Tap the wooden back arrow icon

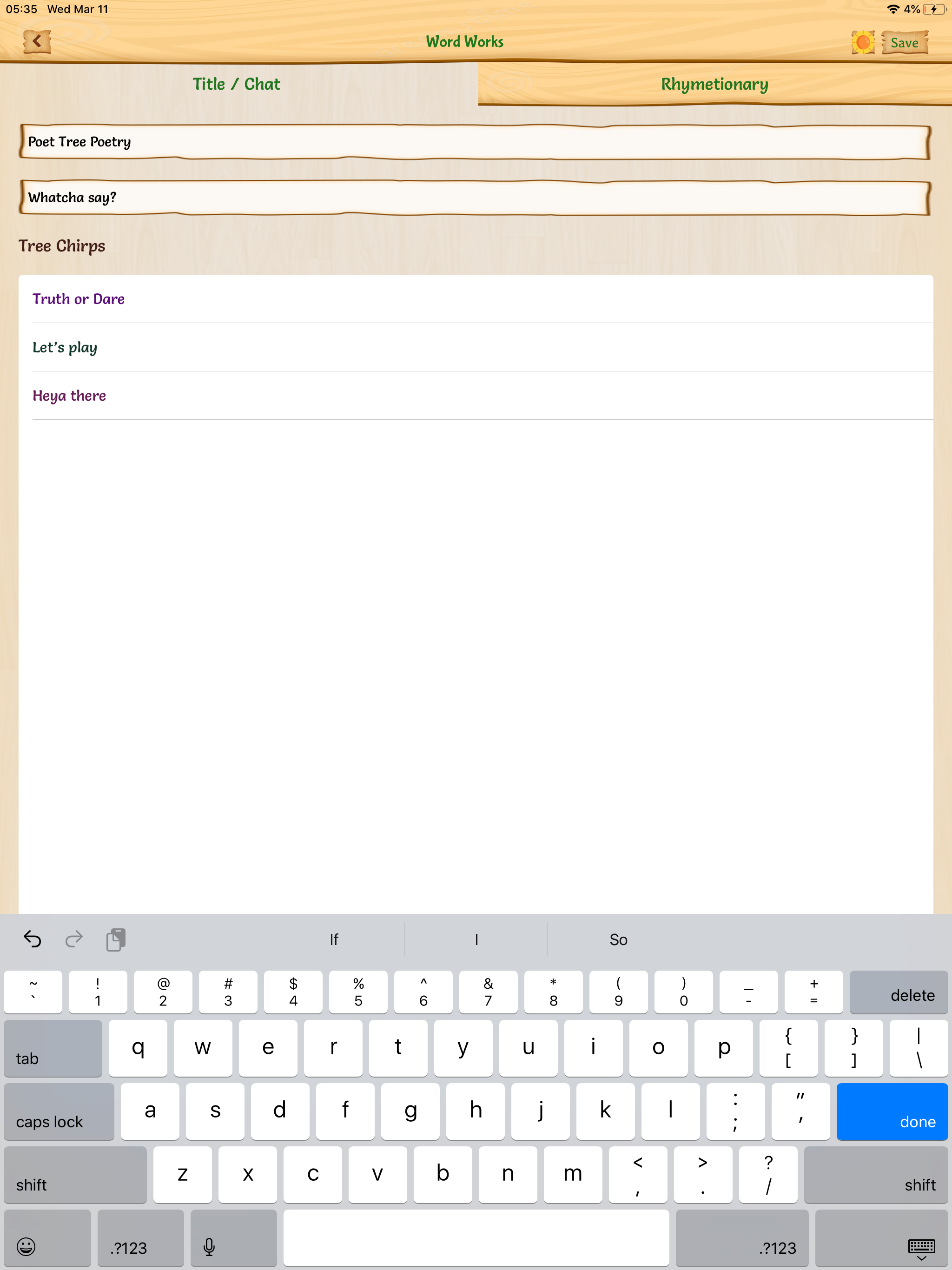coord(37,41)
